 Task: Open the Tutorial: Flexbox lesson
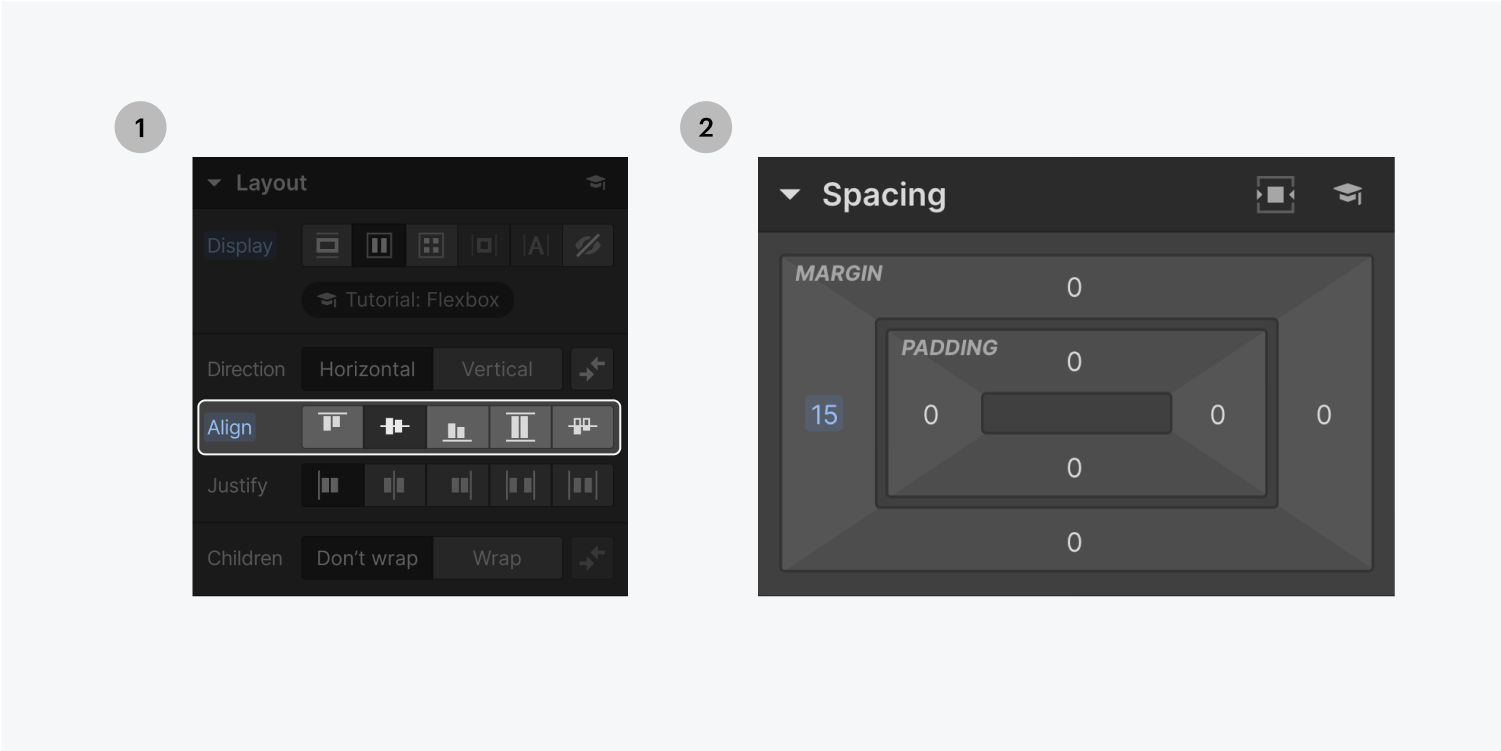pyautogui.click(x=407, y=300)
